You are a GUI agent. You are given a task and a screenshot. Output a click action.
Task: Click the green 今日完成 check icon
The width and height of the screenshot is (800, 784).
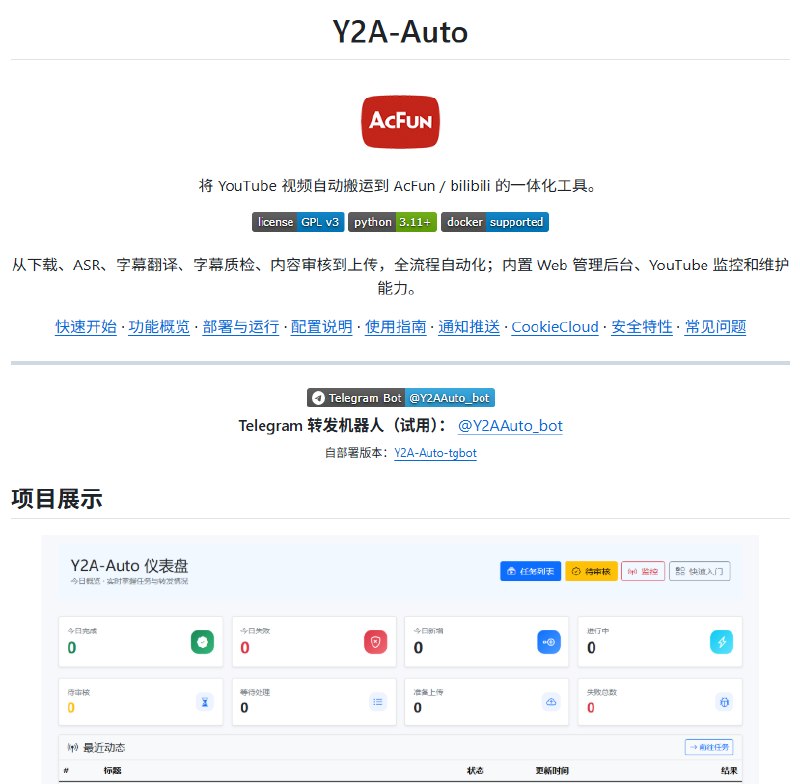point(203,642)
